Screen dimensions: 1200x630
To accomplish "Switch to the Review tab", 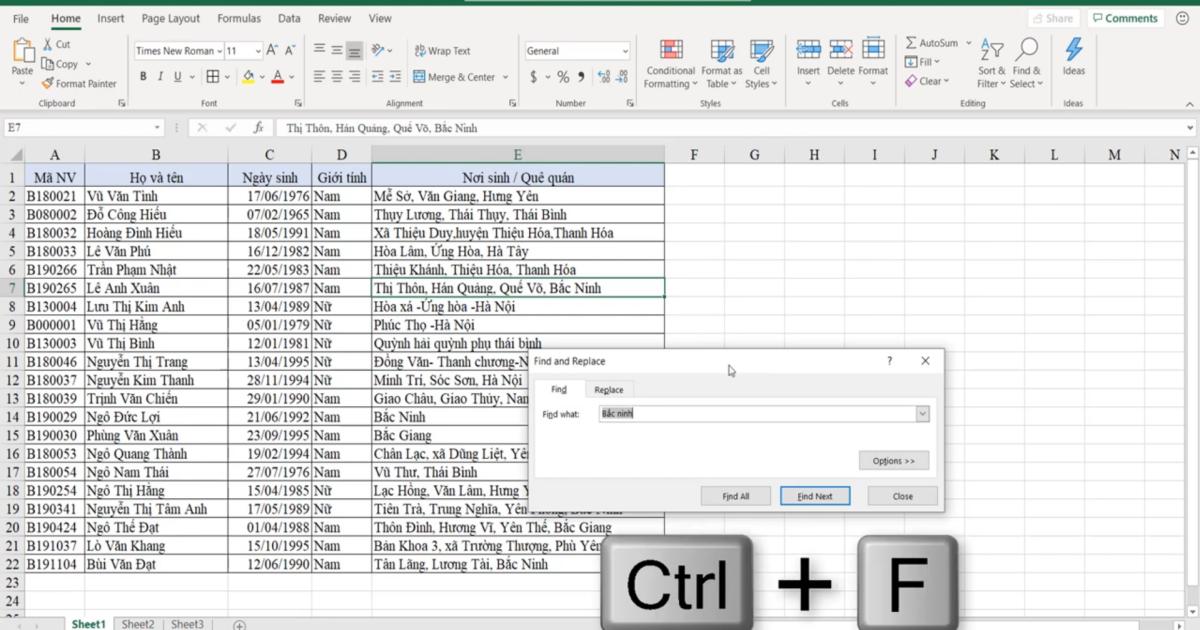I will pyautogui.click(x=334, y=19).
